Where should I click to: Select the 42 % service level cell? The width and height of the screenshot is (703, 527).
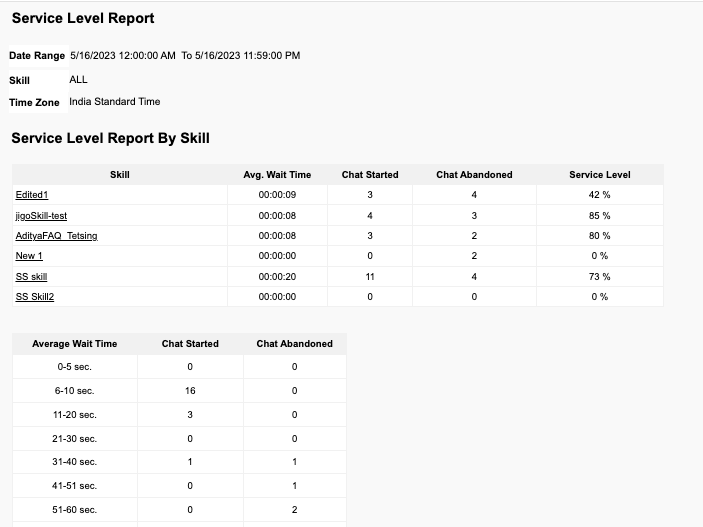point(599,195)
